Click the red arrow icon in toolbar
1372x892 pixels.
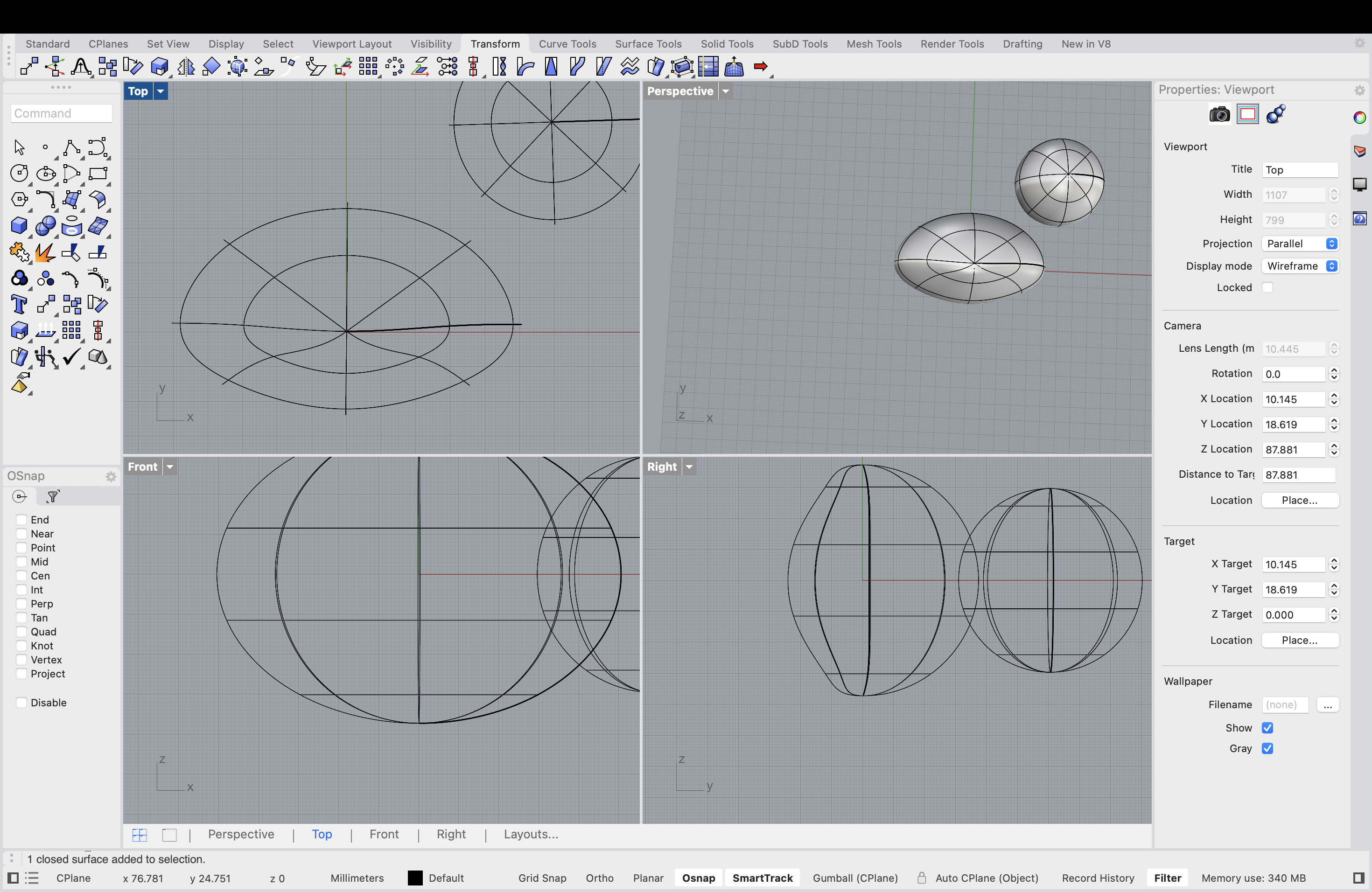(760, 67)
